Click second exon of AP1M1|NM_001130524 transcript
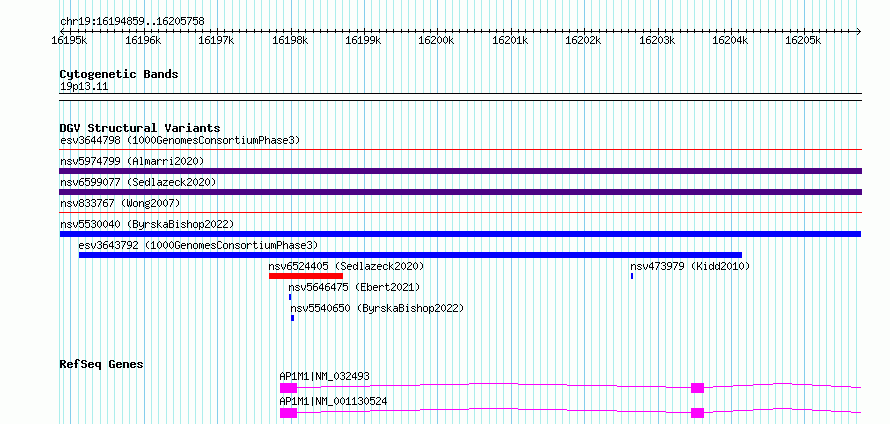 click(698, 413)
